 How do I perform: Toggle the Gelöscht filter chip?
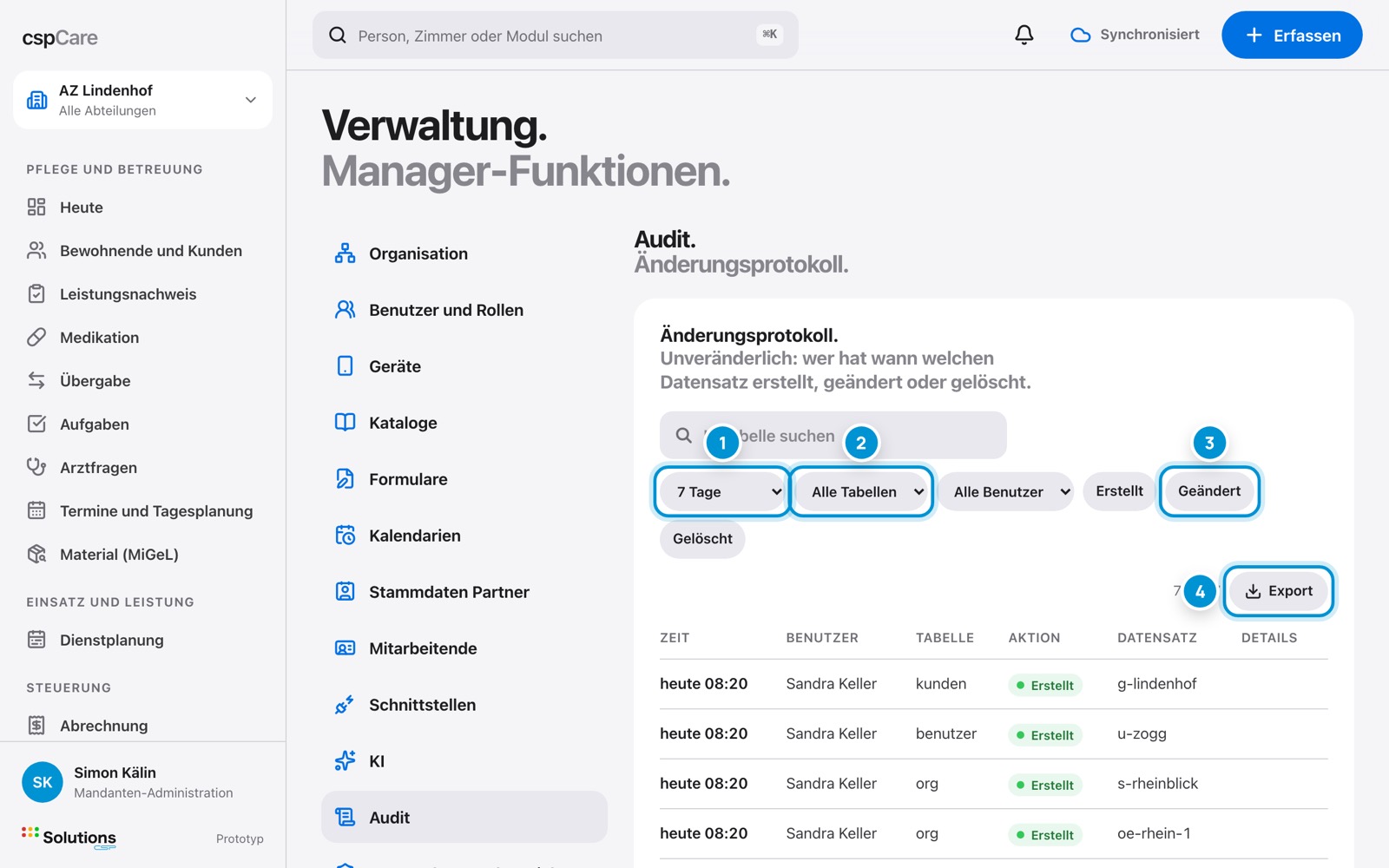pos(702,539)
